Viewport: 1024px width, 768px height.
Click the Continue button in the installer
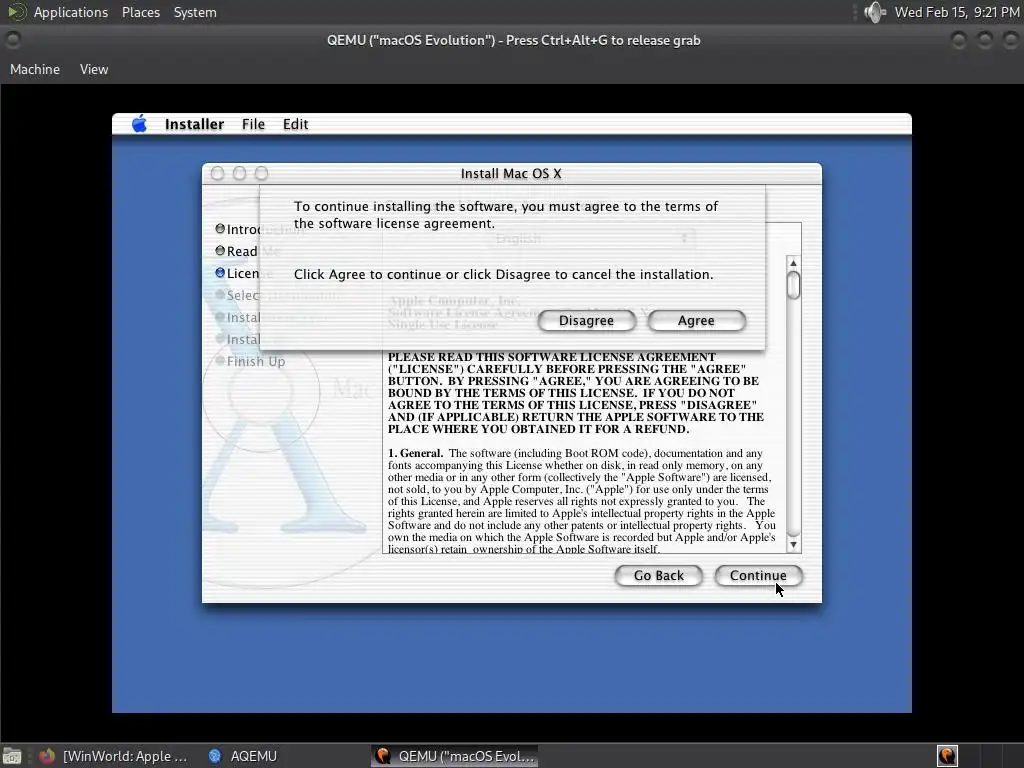point(758,575)
